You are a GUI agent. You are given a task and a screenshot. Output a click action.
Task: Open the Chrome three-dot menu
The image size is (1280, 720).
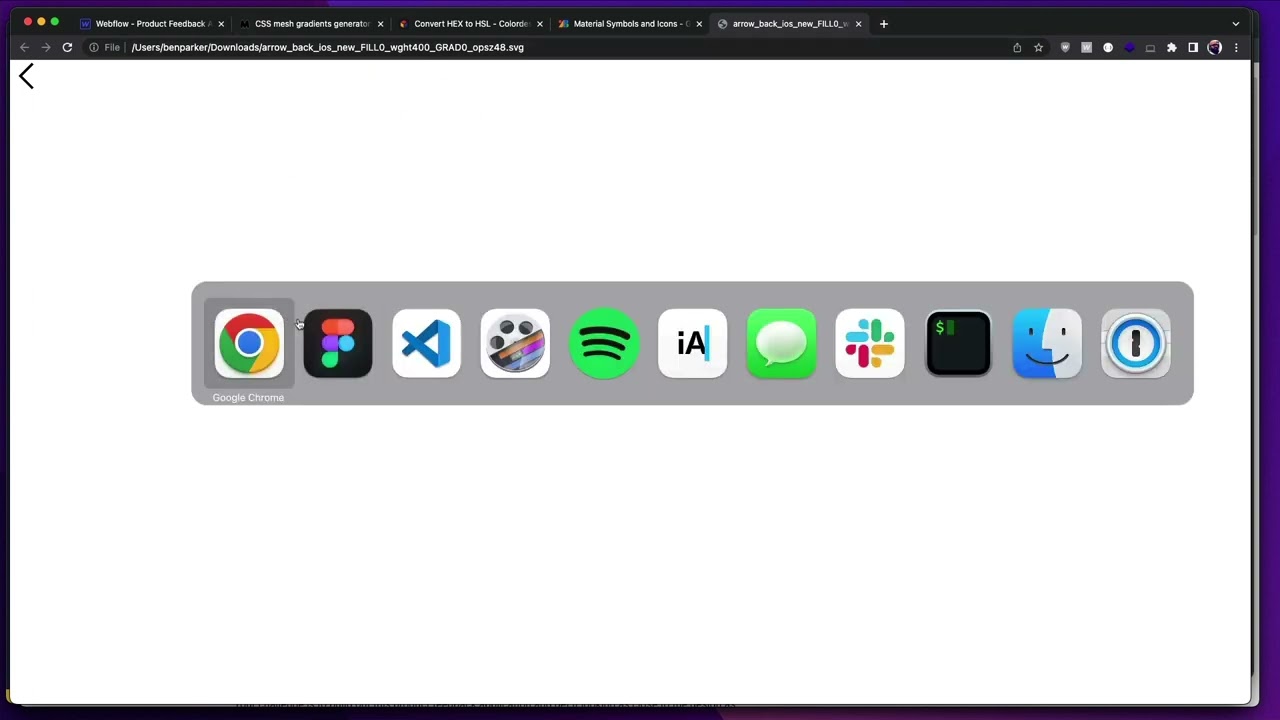[1236, 47]
